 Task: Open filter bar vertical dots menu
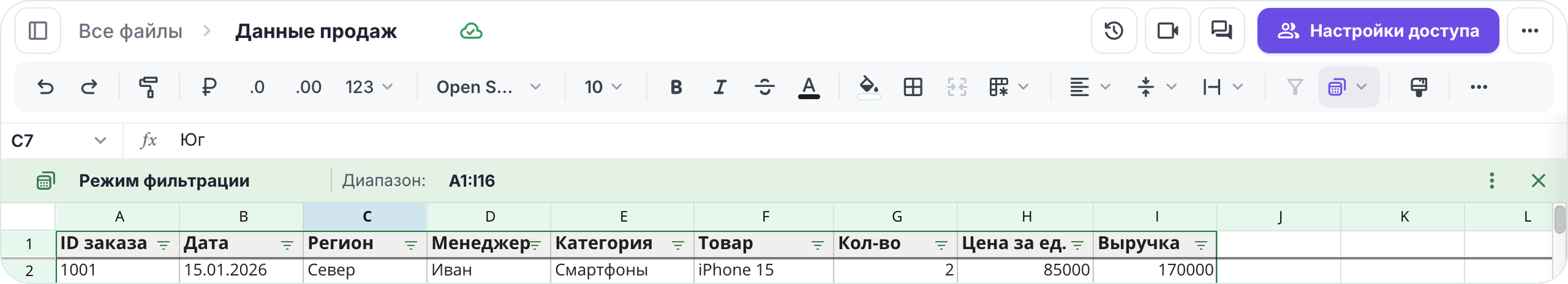(1492, 181)
